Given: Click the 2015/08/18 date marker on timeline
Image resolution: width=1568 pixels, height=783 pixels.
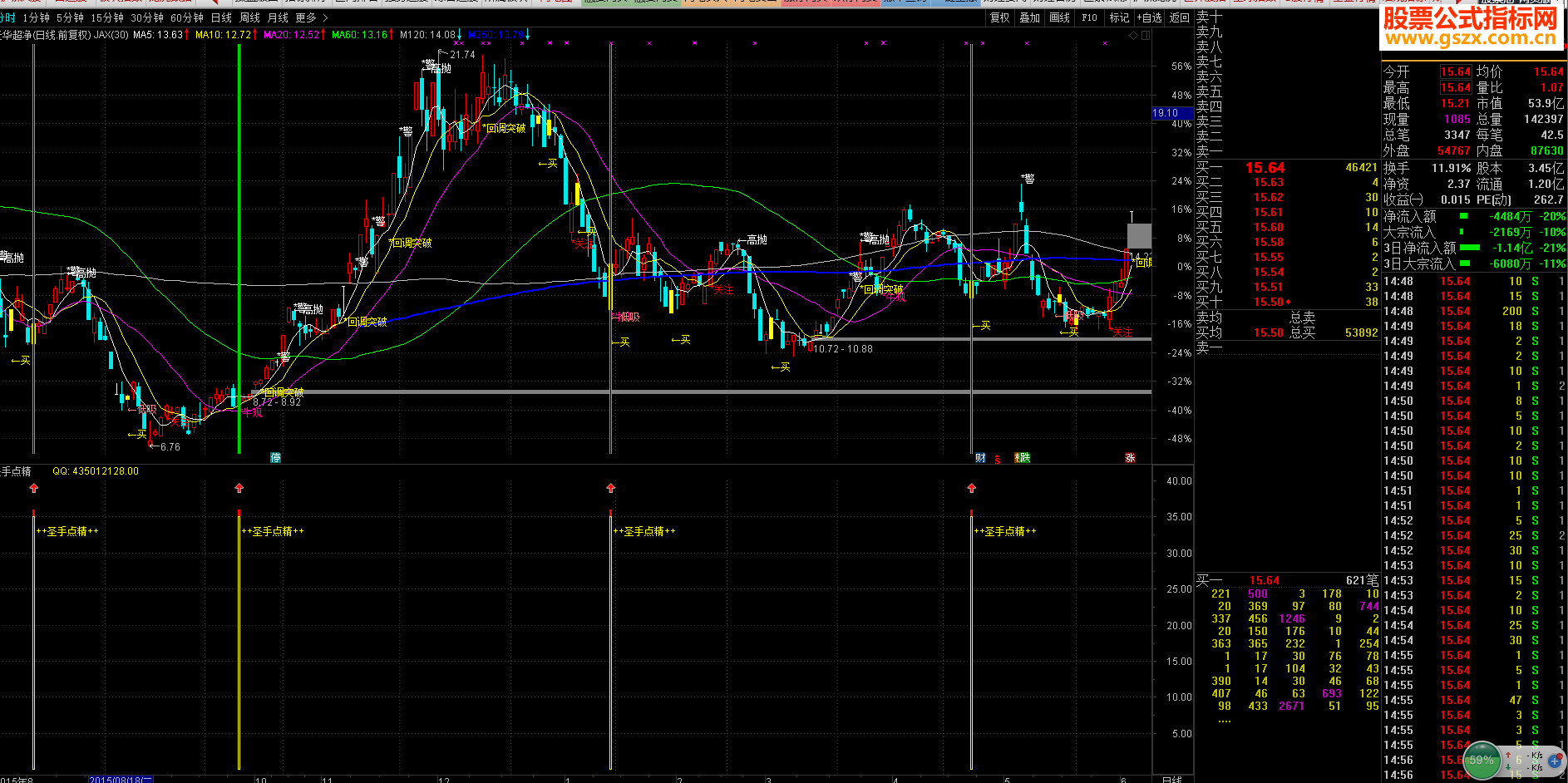Looking at the screenshot, I should (x=121, y=781).
